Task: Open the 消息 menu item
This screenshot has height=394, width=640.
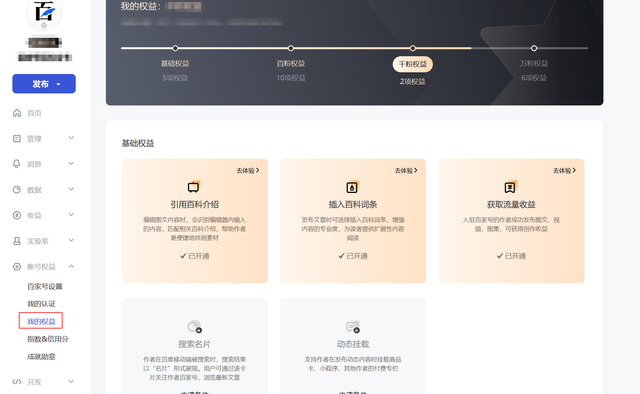Action: [x=34, y=164]
